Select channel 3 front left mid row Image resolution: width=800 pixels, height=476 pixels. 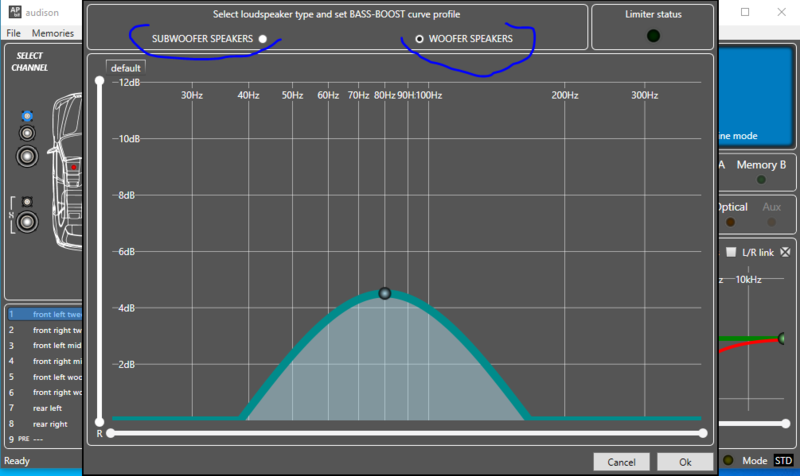(44, 345)
